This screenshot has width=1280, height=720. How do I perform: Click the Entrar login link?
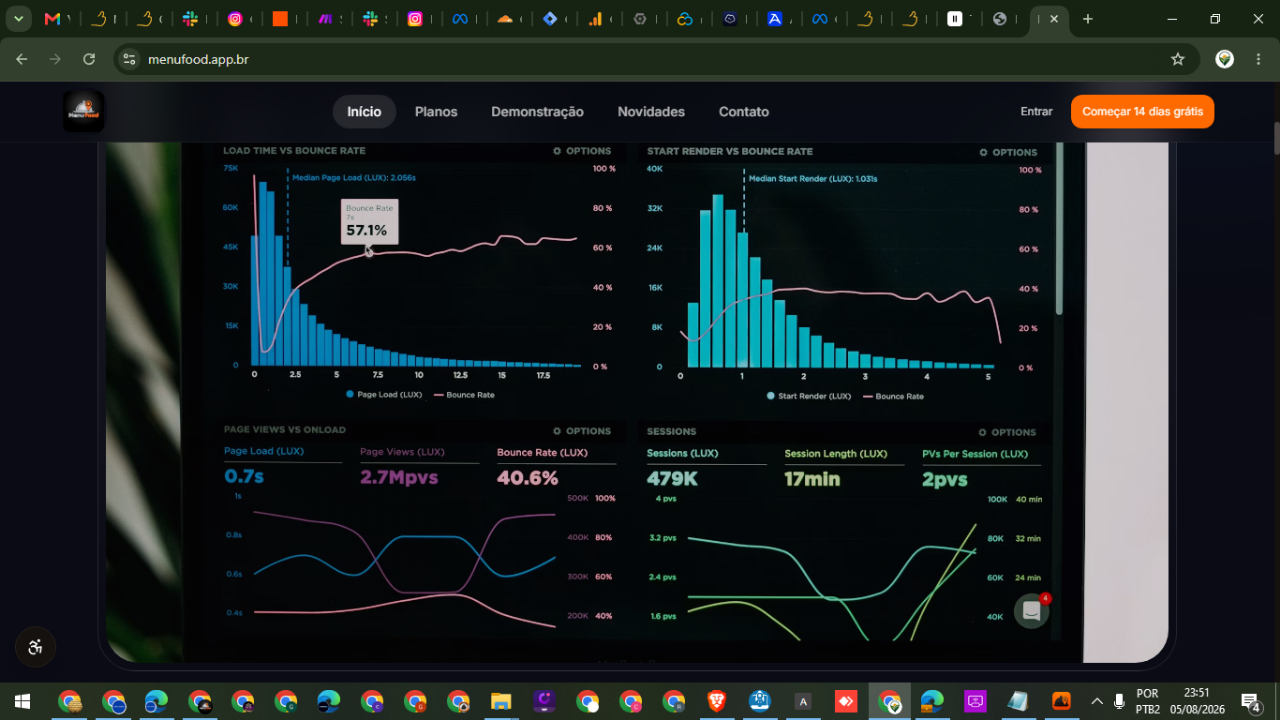(x=1036, y=112)
